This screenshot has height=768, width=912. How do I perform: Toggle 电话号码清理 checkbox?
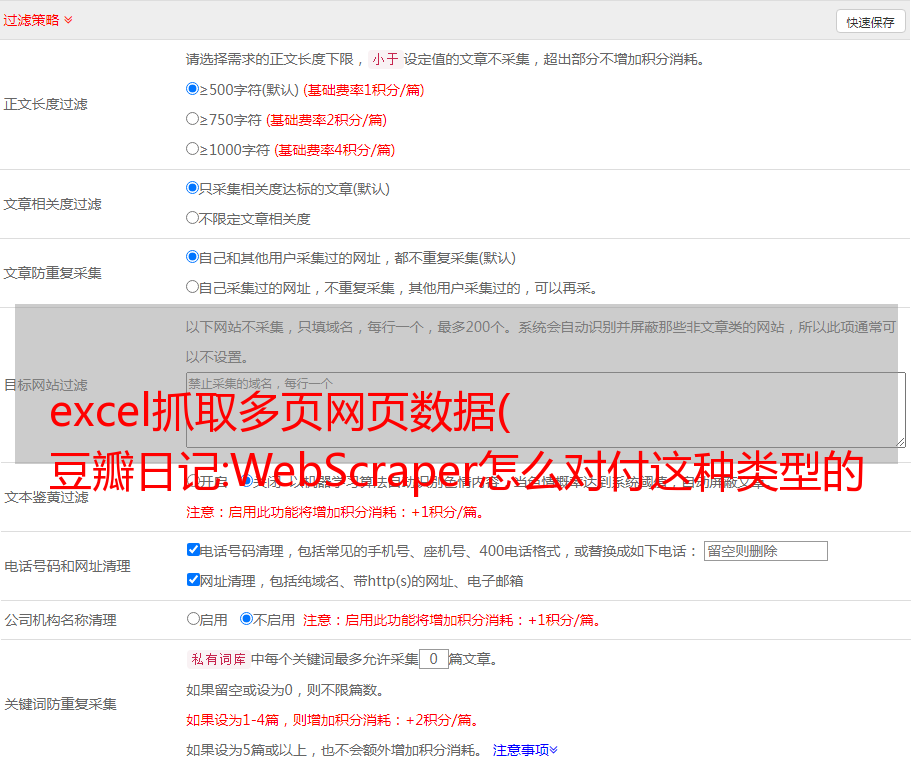(x=193, y=550)
